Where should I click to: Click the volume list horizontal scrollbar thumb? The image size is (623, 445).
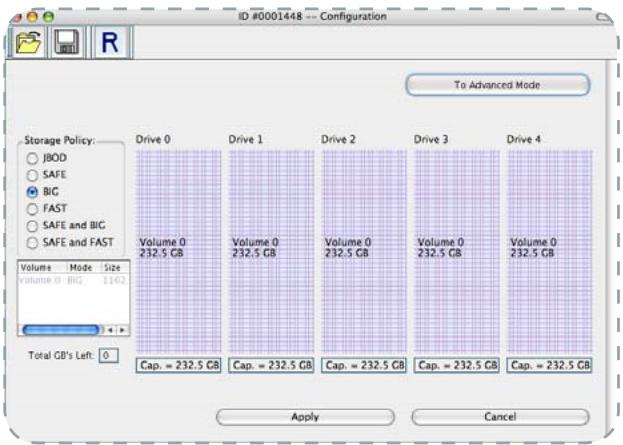tap(61, 330)
